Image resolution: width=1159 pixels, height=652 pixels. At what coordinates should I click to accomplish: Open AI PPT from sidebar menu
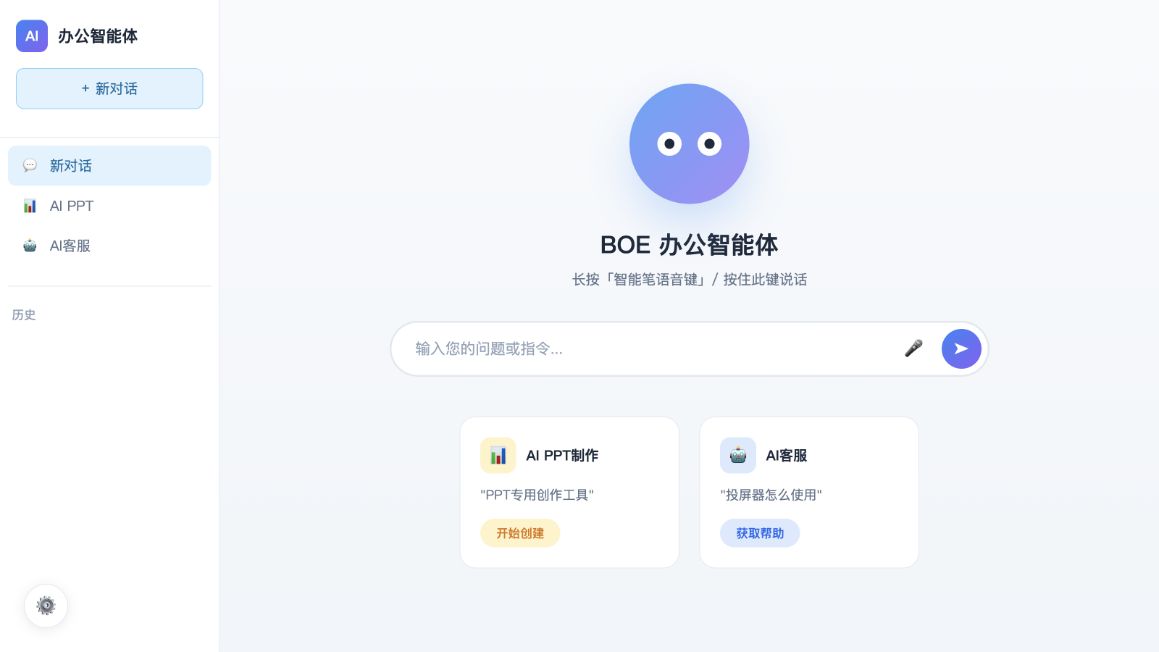(109, 206)
